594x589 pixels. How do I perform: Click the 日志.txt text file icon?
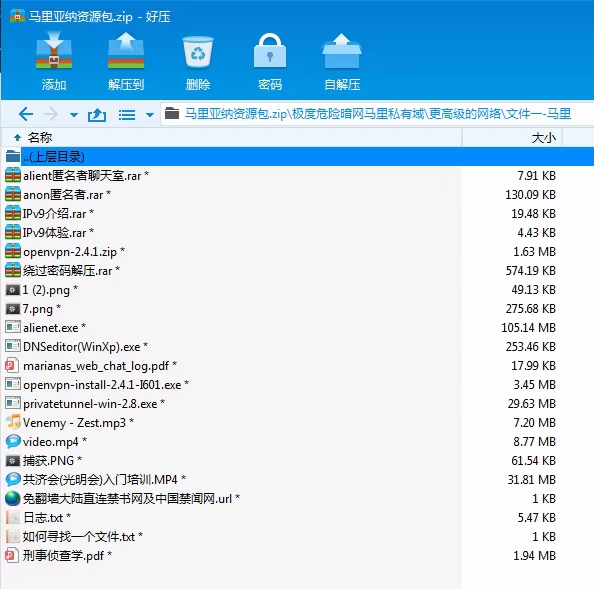(13, 517)
